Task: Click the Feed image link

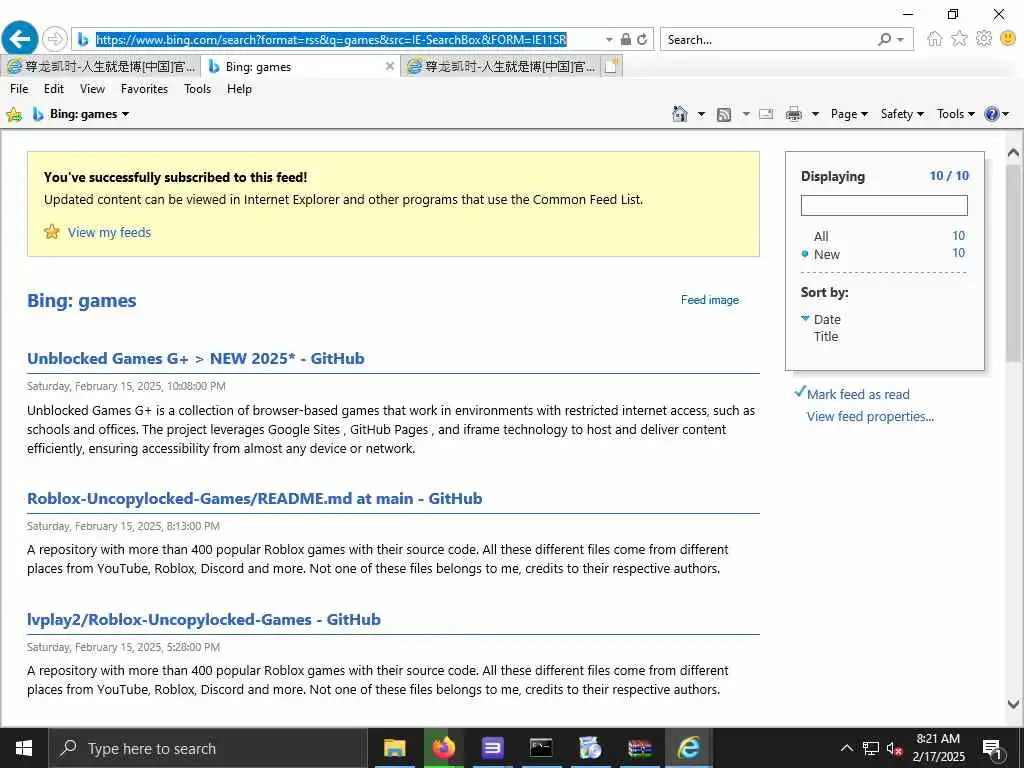Action: click(710, 300)
